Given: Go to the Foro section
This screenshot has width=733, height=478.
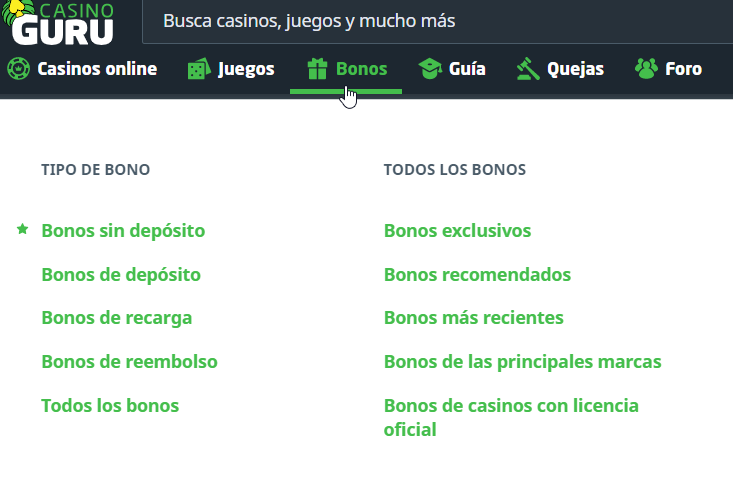Looking at the screenshot, I should click(684, 69).
